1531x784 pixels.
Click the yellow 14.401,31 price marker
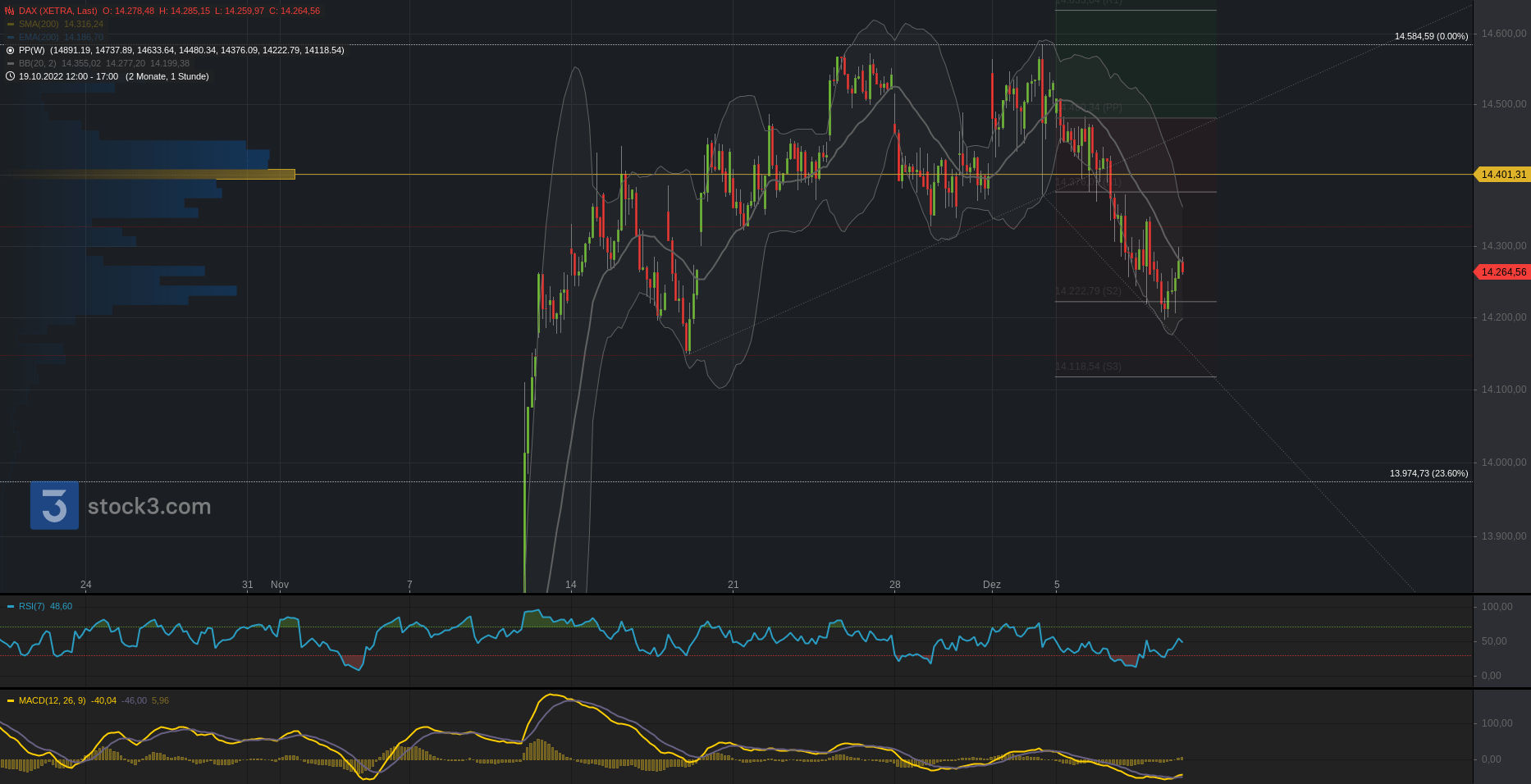pos(1503,175)
